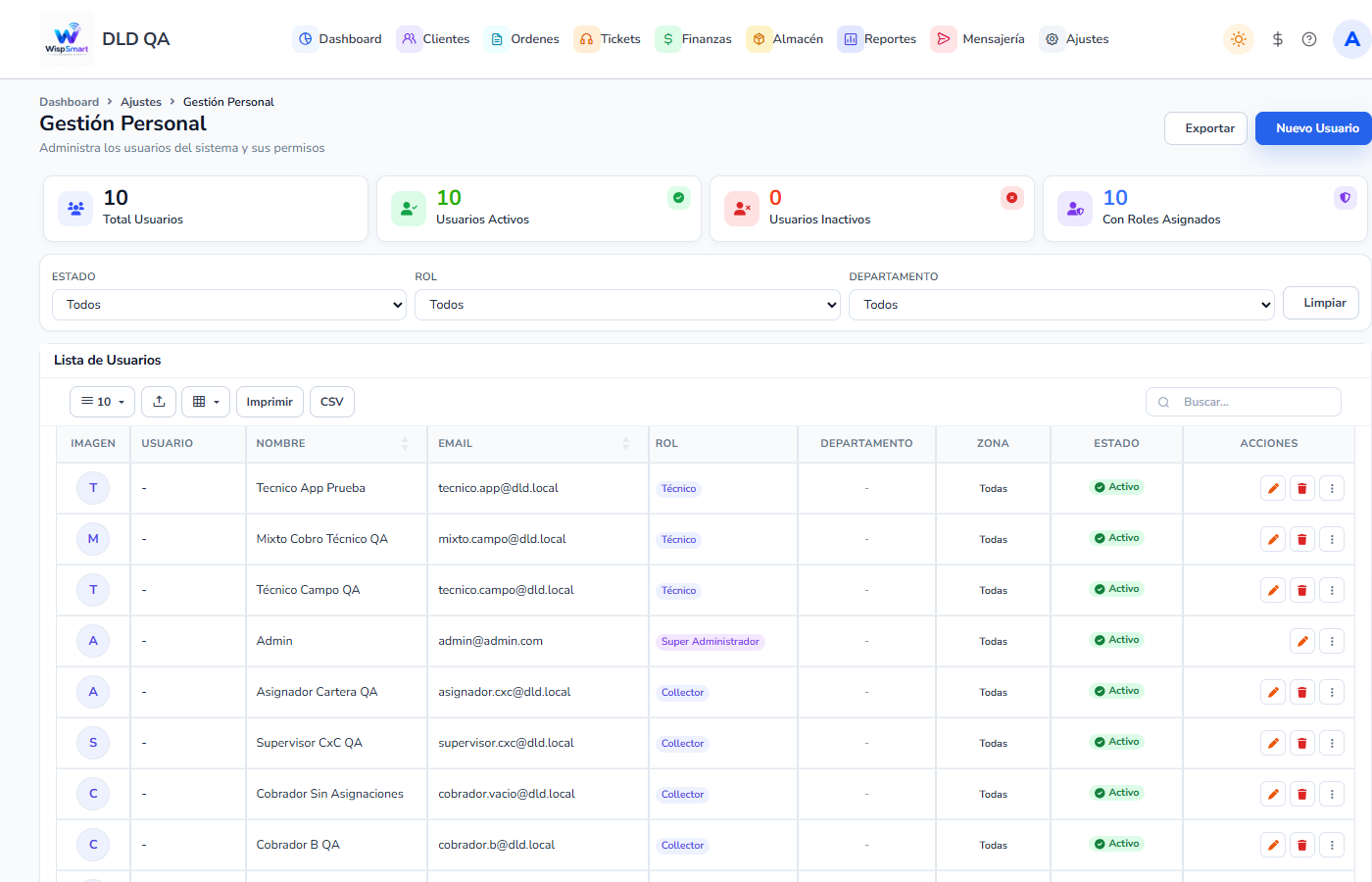Edit the Cobrador B QA user
This screenshot has height=882, width=1372.
(1273, 845)
